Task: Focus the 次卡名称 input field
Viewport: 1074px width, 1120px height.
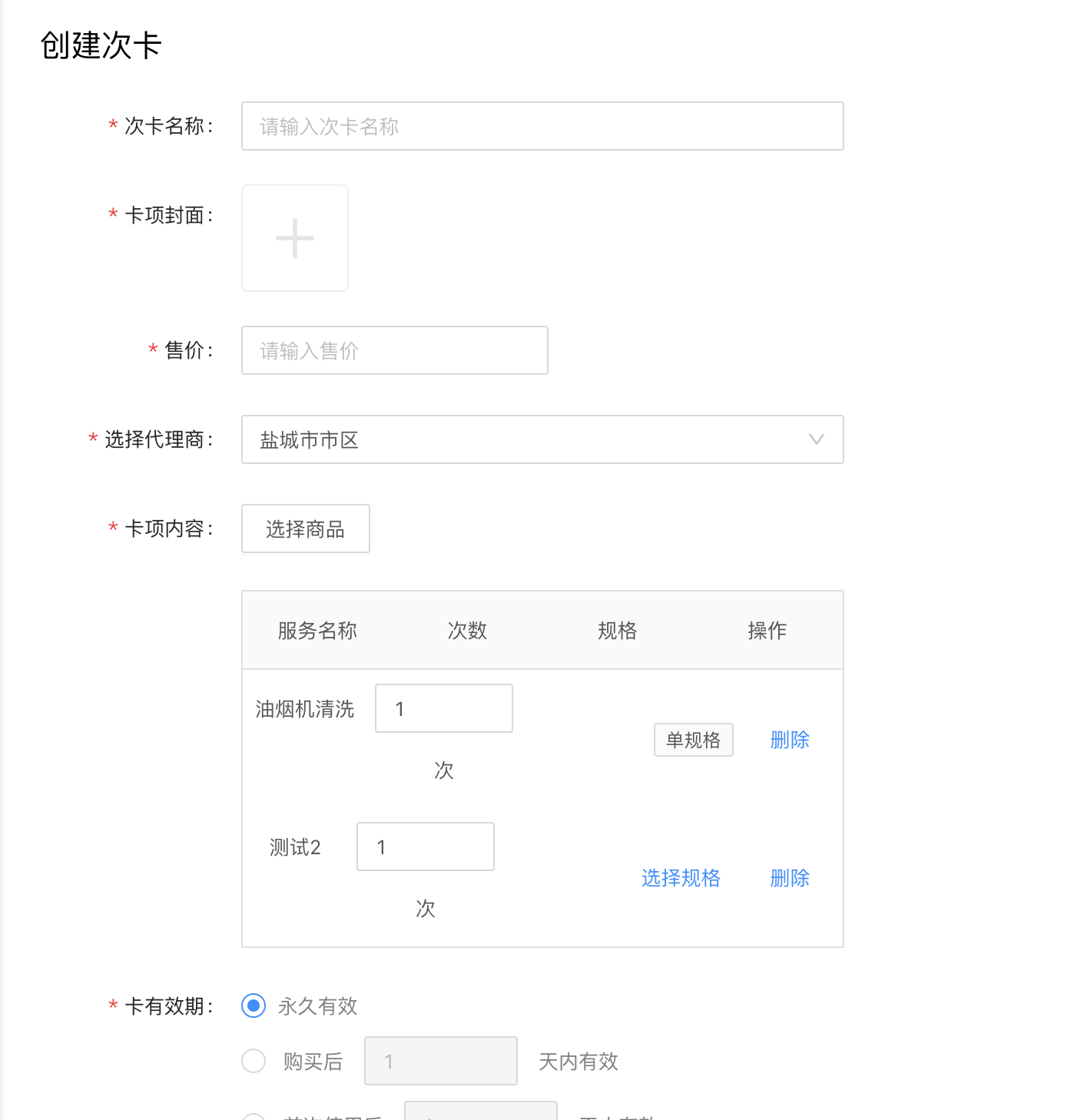Action: point(542,126)
